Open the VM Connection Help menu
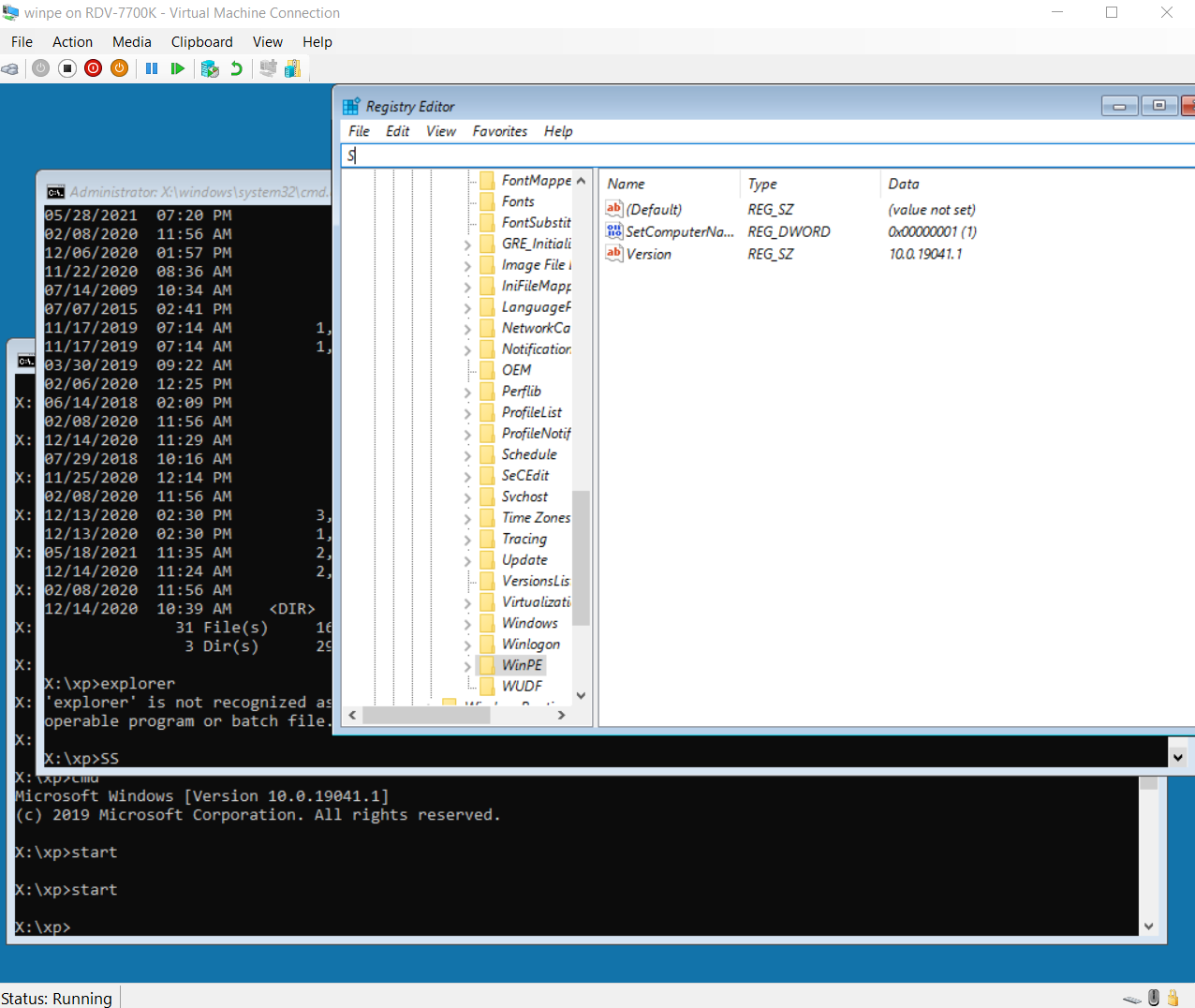Image resolution: width=1195 pixels, height=1008 pixels. (317, 42)
